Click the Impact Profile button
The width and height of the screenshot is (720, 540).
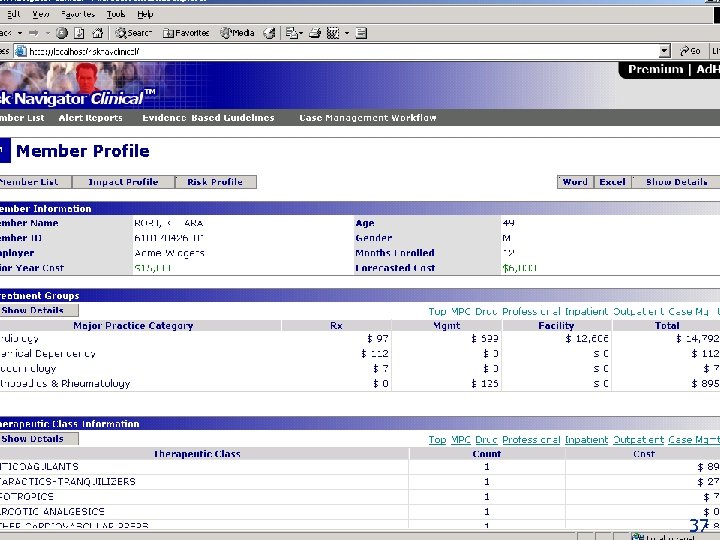pyautogui.click(x=123, y=182)
